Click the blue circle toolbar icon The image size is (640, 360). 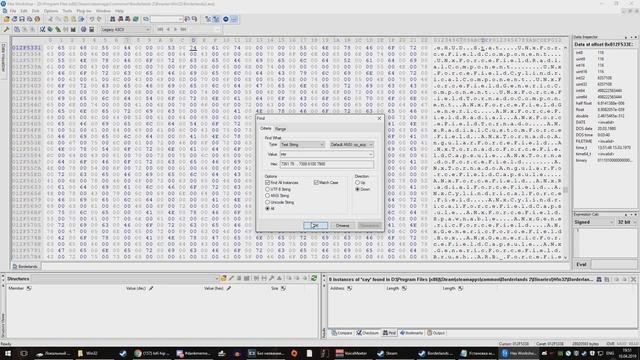[226, 19]
